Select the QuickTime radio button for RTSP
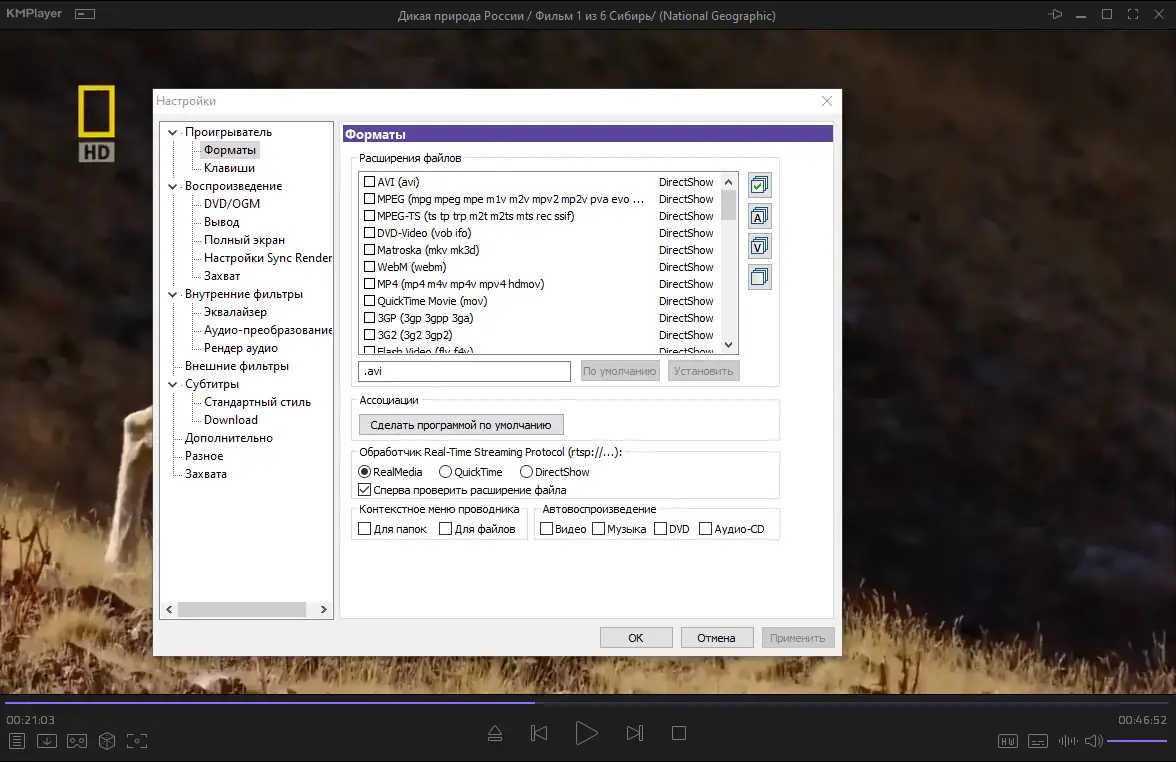The image size is (1176, 762). pos(444,471)
